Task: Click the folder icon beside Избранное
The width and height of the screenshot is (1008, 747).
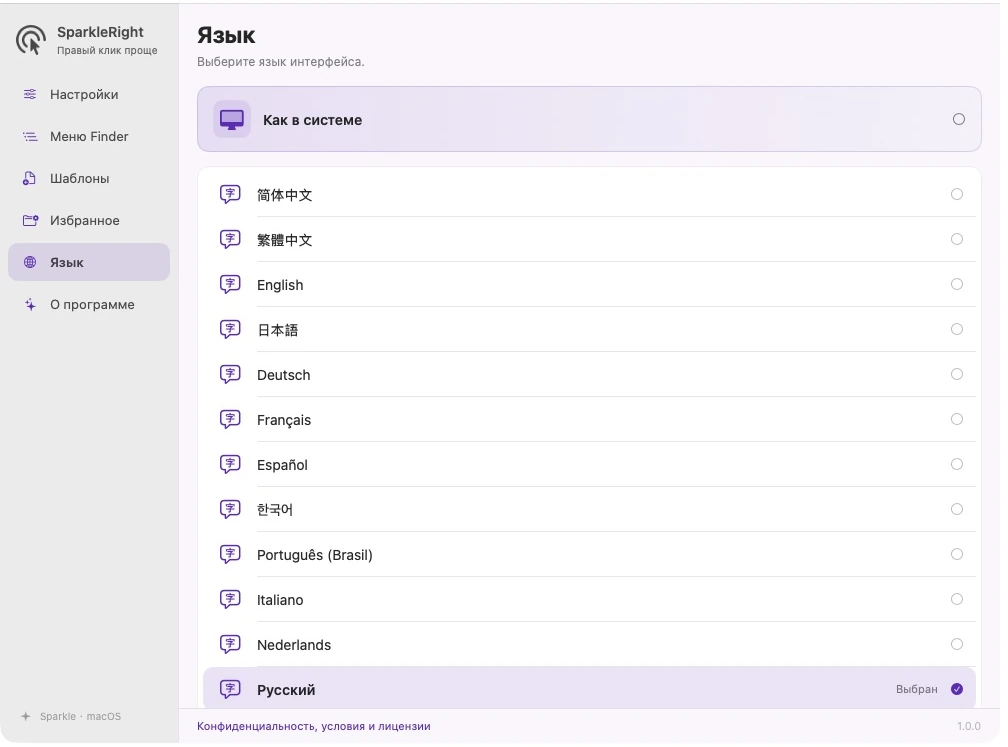Action: [30, 220]
